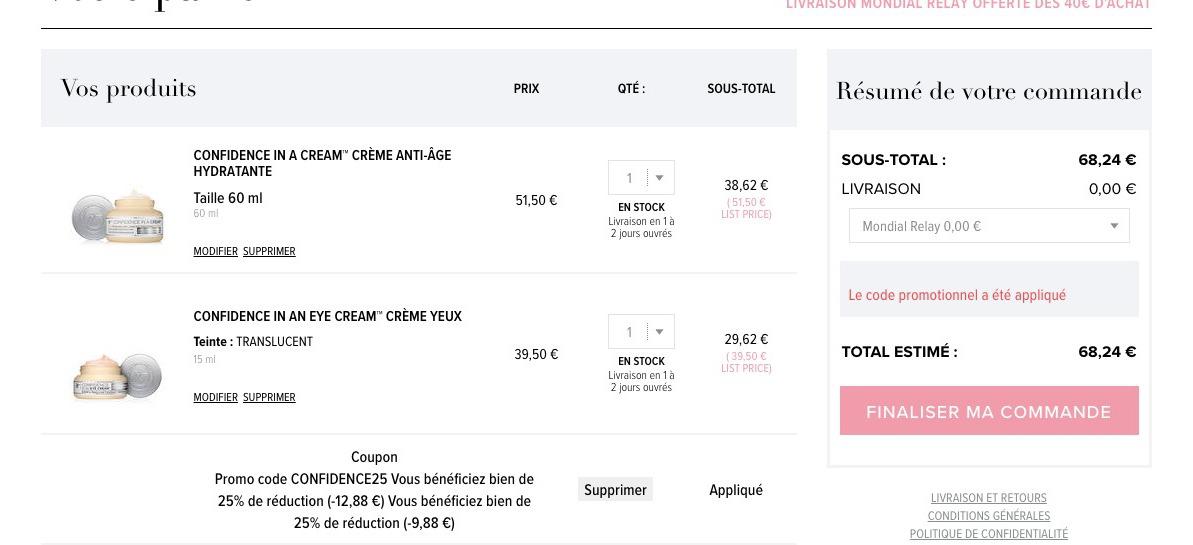The image size is (1193, 545).
Task: Click the dropdown arrow in first quantity selector
Action: point(659,178)
